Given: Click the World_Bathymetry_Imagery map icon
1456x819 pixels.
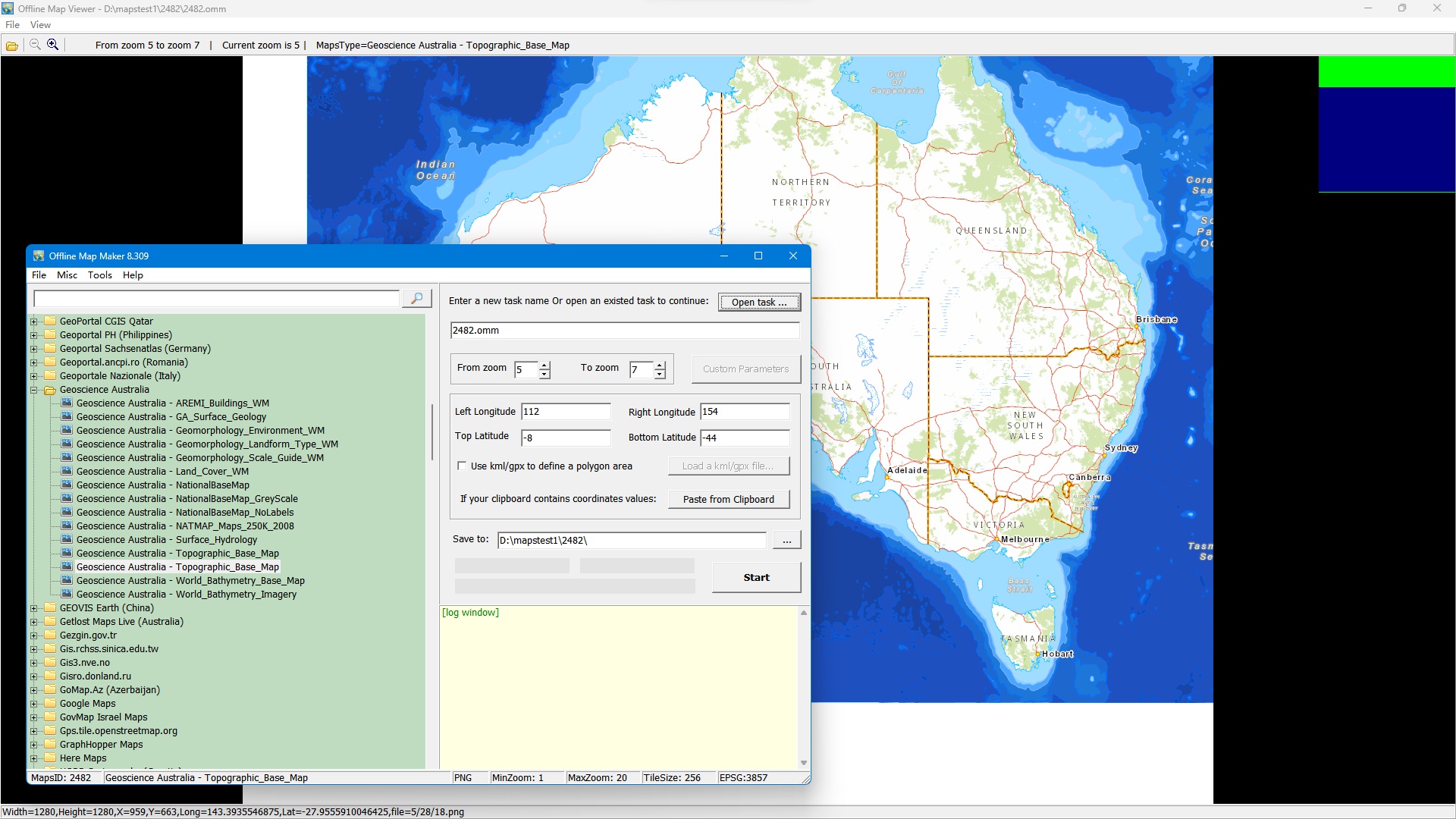Looking at the screenshot, I should point(67,594).
